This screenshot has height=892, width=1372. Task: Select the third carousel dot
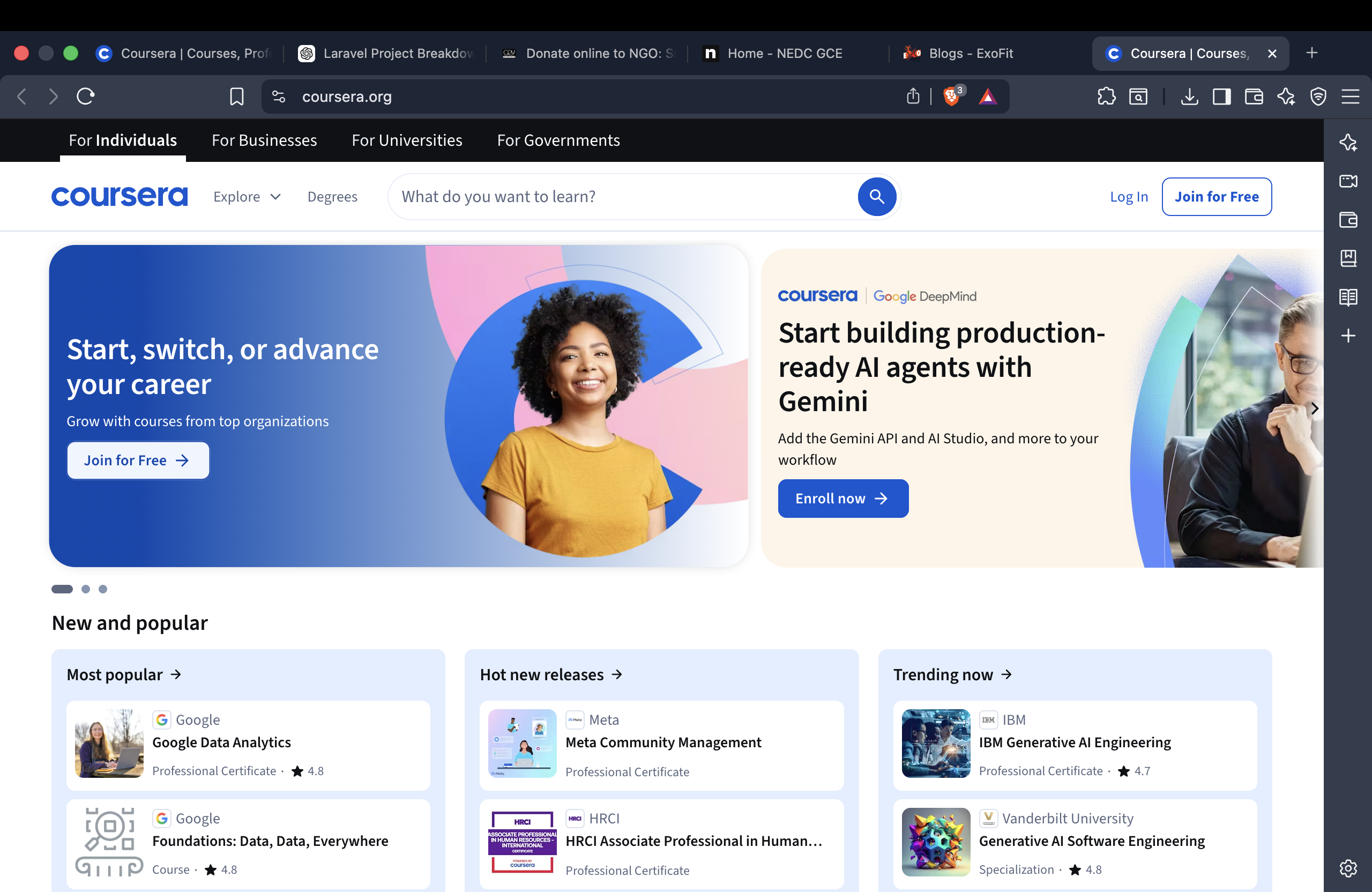point(102,589)
